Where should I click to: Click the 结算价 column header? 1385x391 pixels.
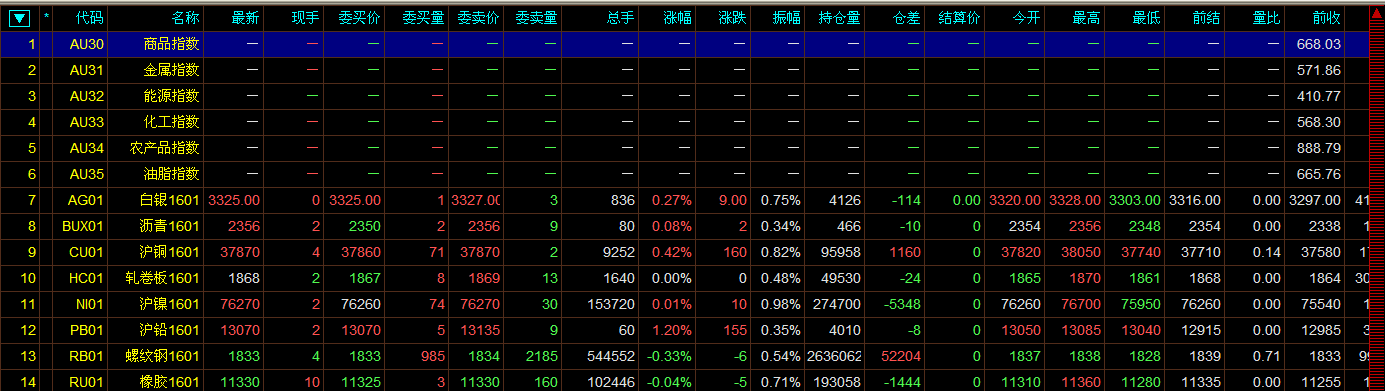(959, 18)
